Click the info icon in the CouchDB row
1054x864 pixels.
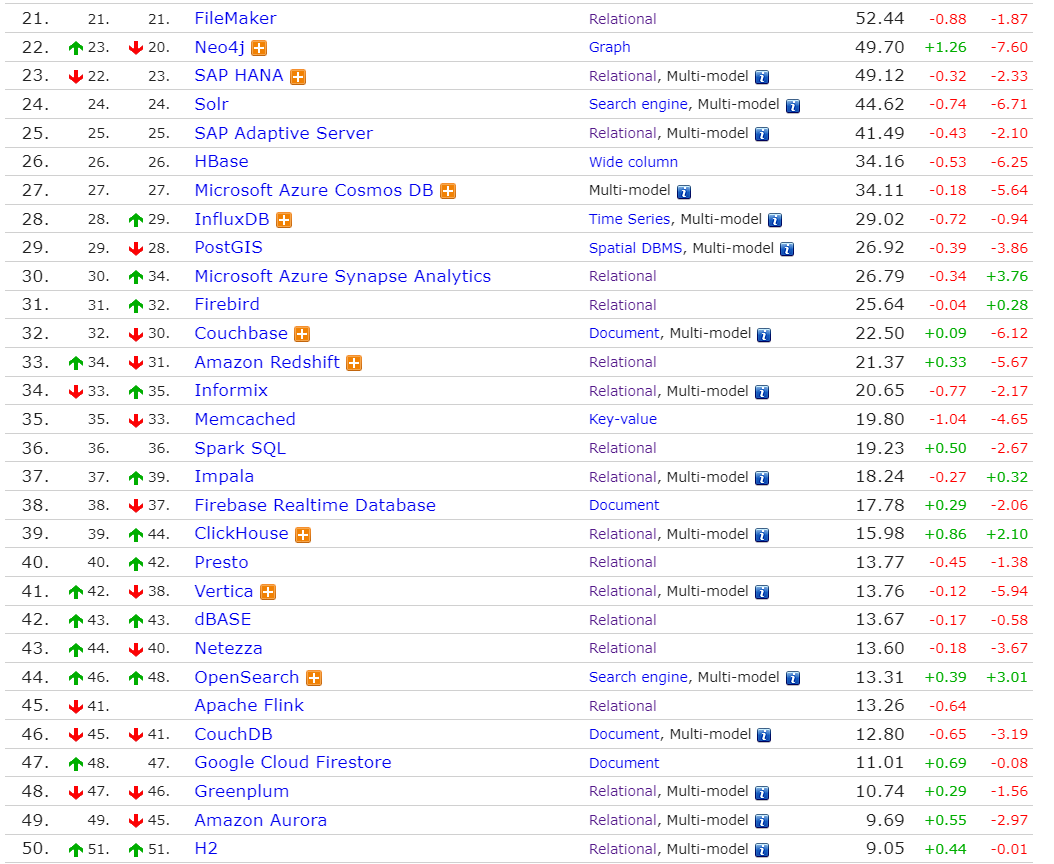[764, 736]
